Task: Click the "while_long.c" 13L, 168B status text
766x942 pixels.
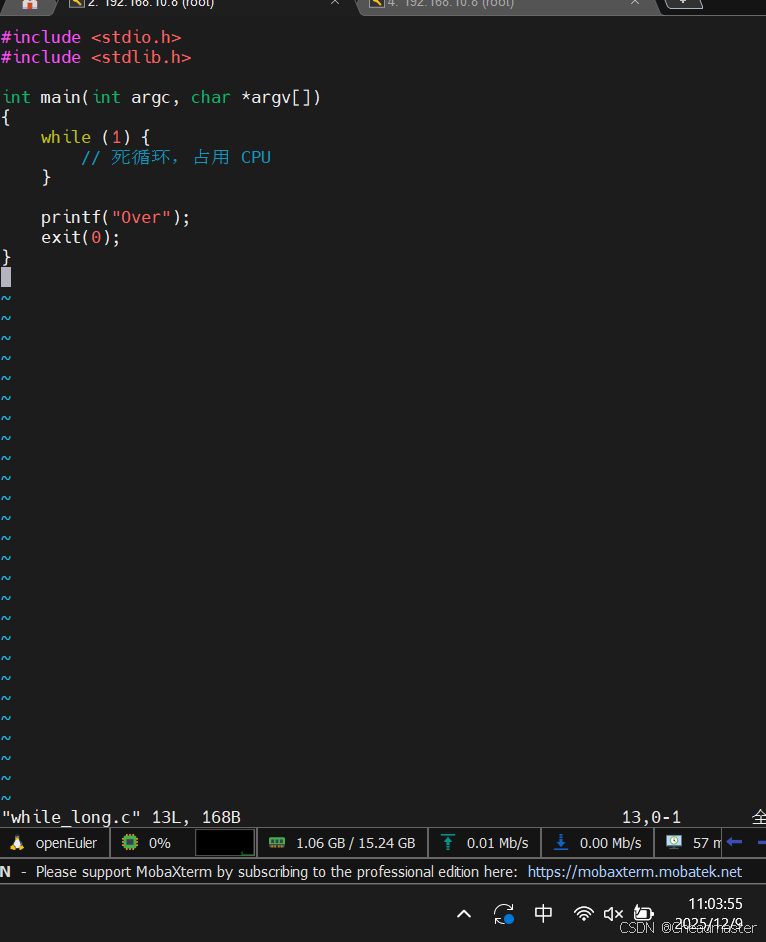Action: point(121,817)
